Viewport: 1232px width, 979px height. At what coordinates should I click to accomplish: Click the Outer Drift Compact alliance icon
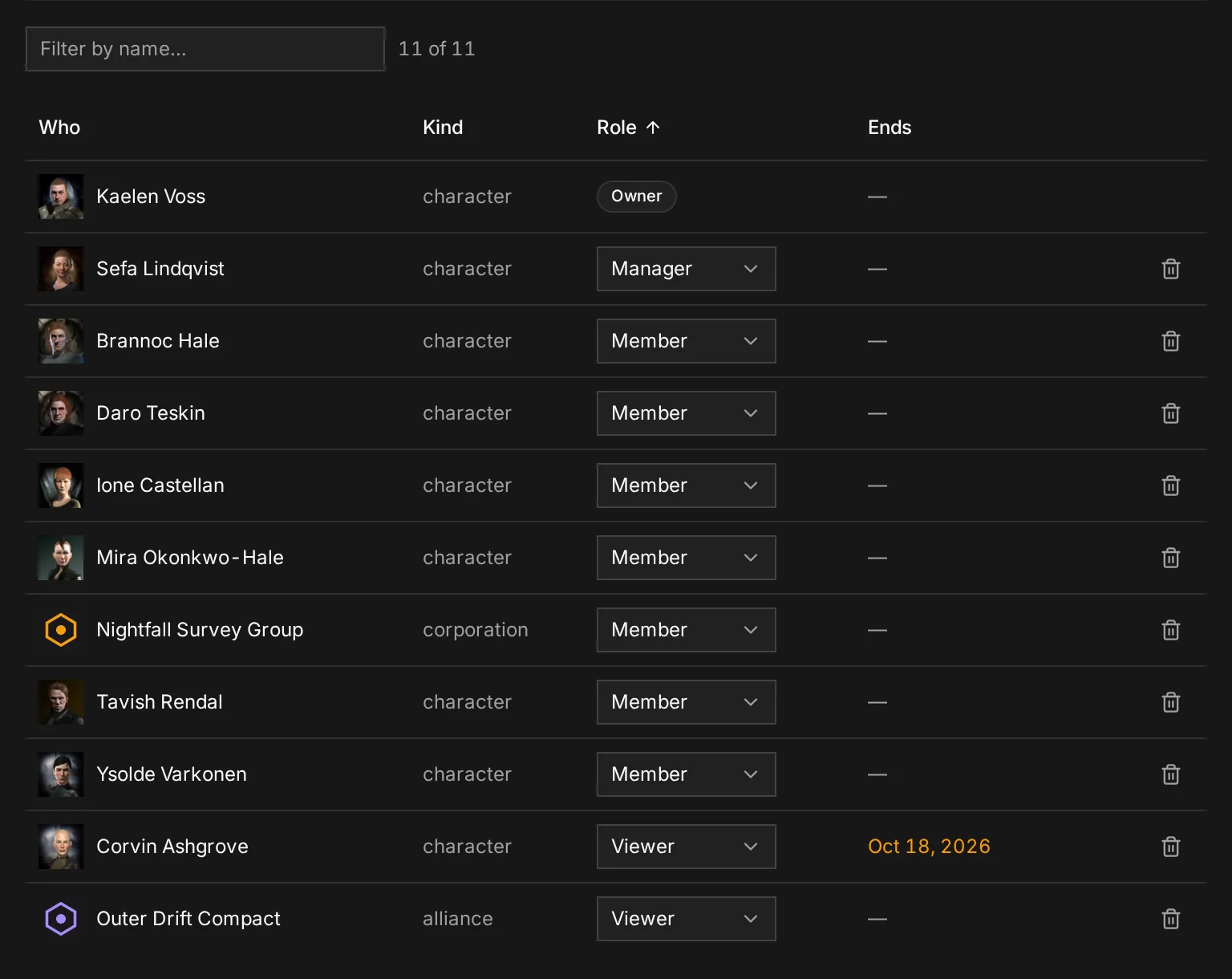click(x=61, y=919)
